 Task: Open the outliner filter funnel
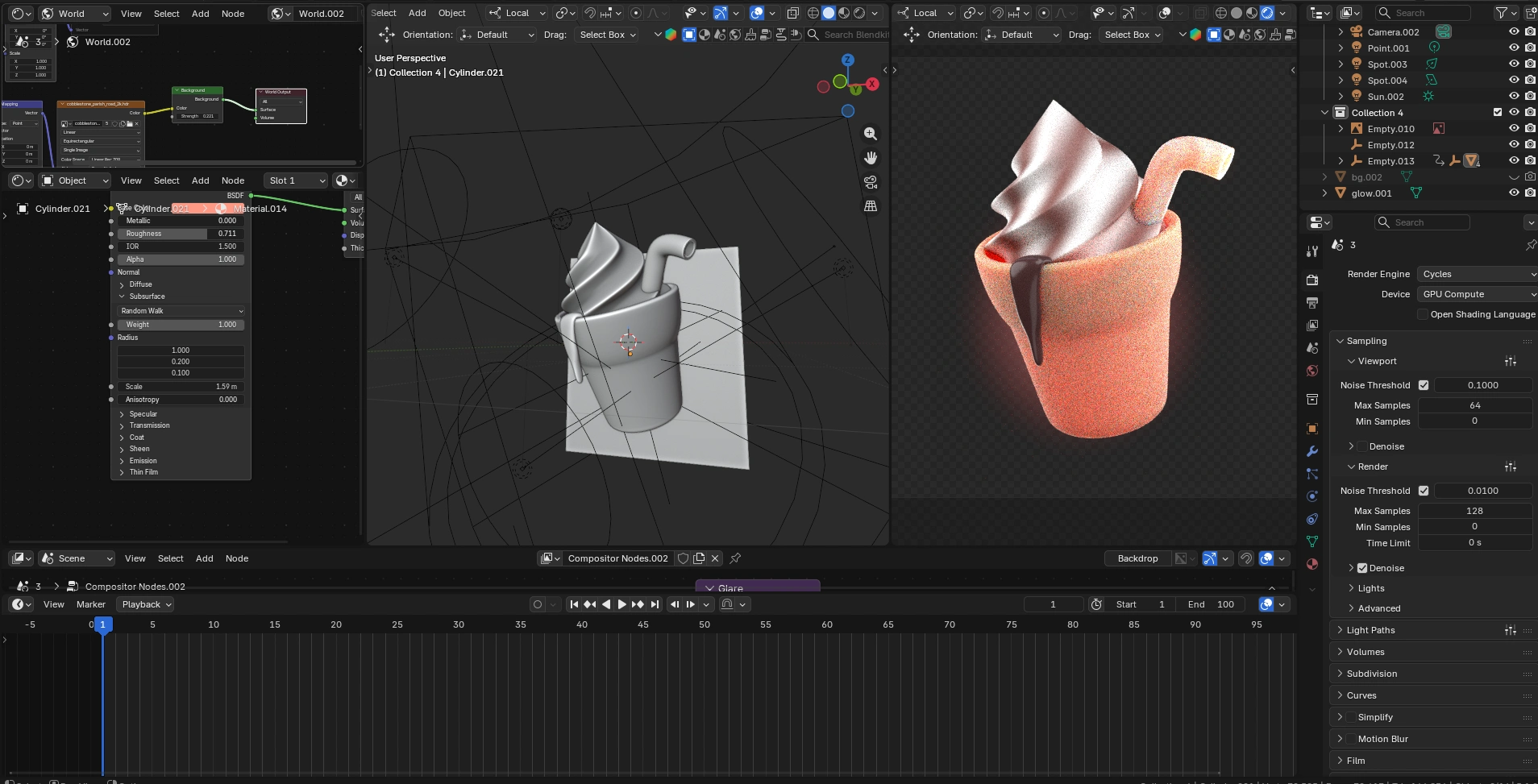click(1501, 13)
